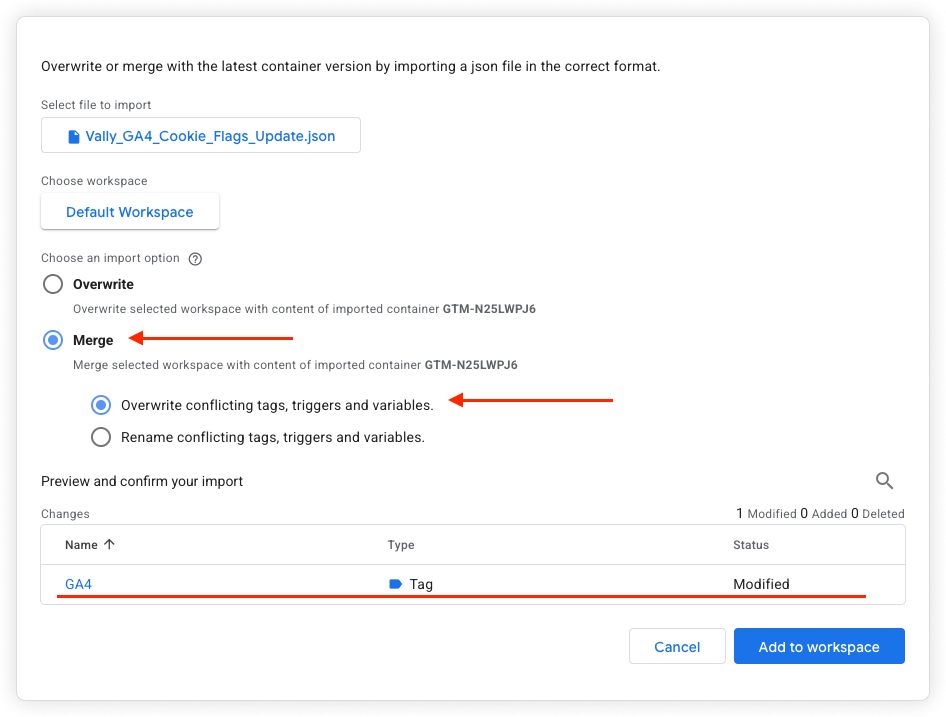Click the Preview and confirm your import heading

pyautogui.click(x=142, y=481)
